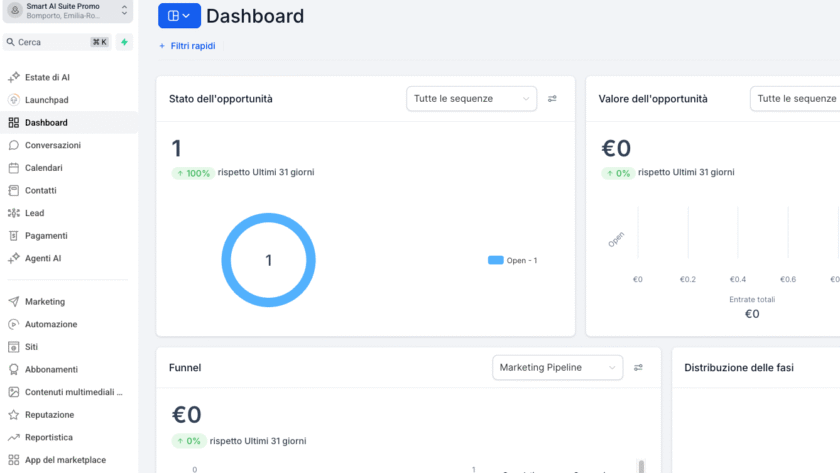Open Reputazione with the star icon
Screen dimensions: 840x473
[14, 414]
